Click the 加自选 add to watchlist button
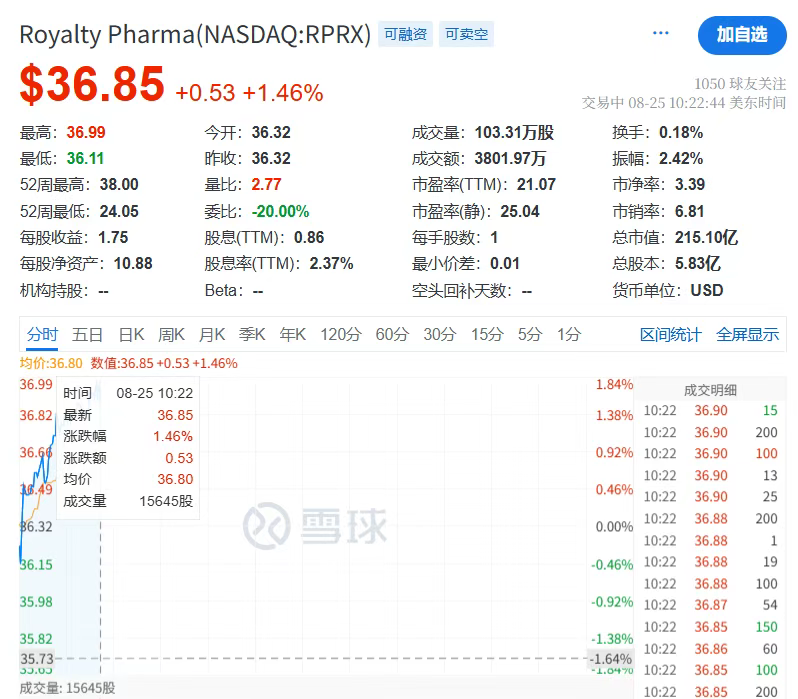798x699 pixels. point(742,34)
